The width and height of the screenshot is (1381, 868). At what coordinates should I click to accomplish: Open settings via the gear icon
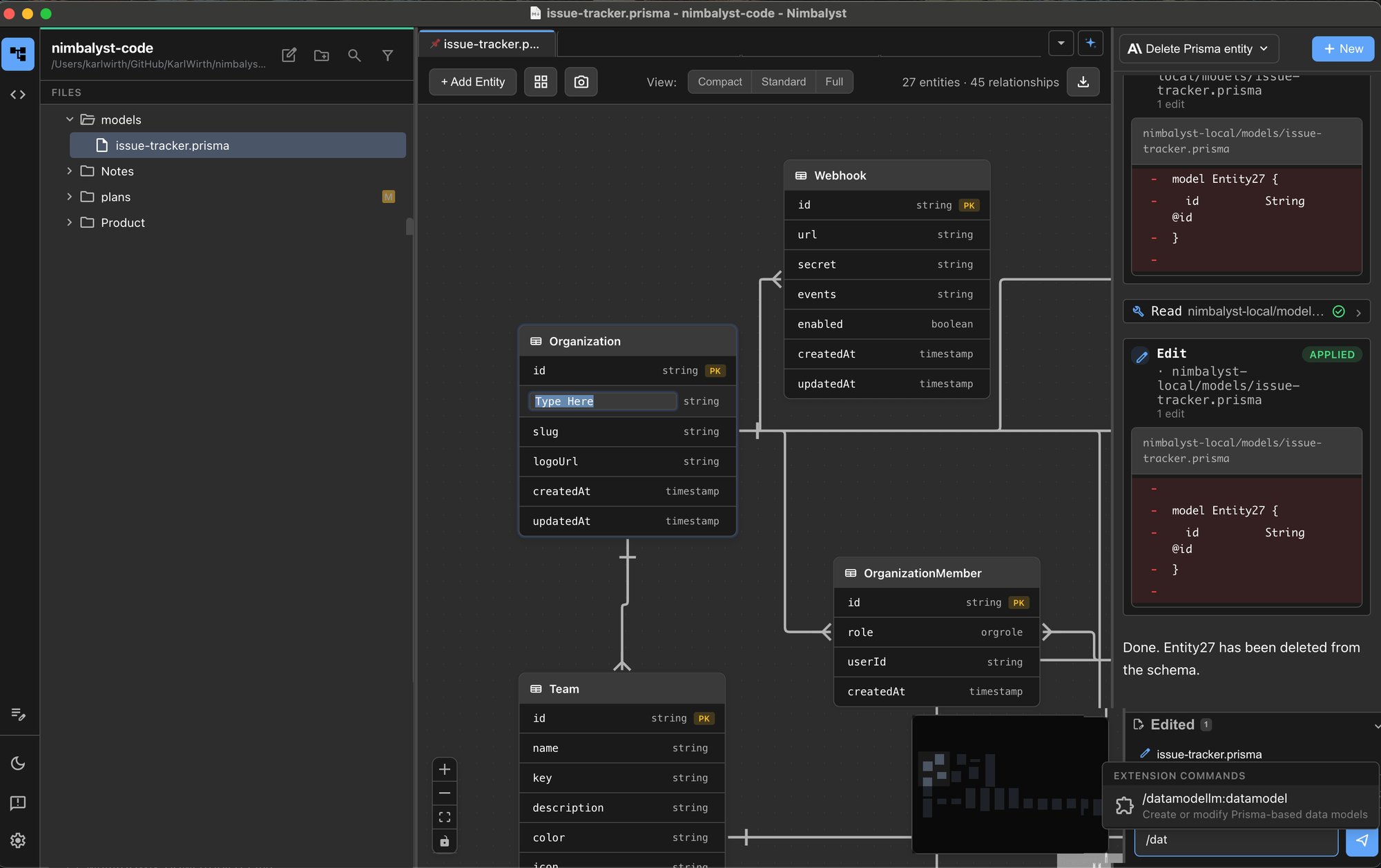coord(18,840)
